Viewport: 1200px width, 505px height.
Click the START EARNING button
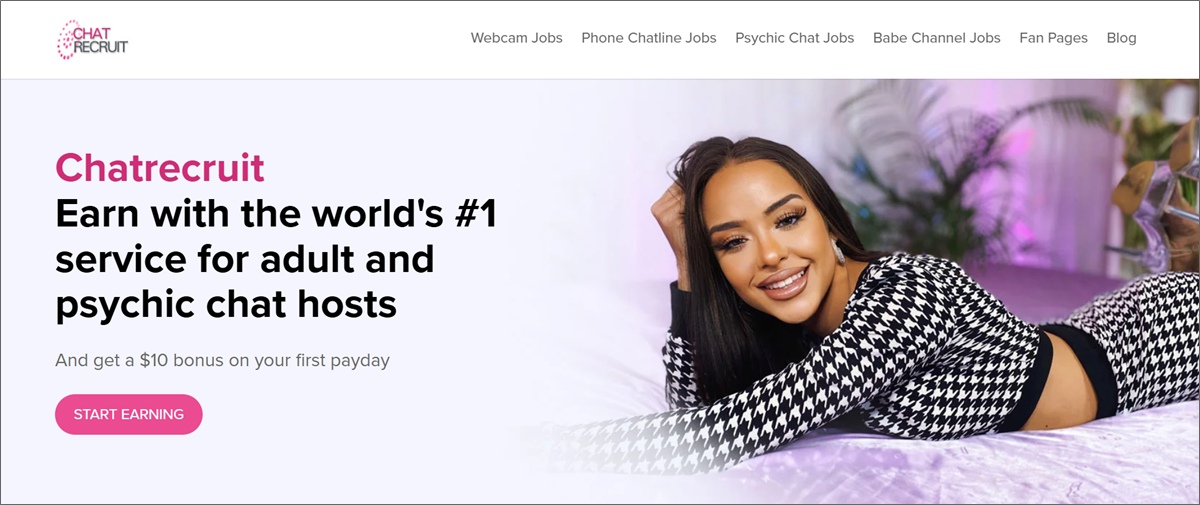pos(129,414)
